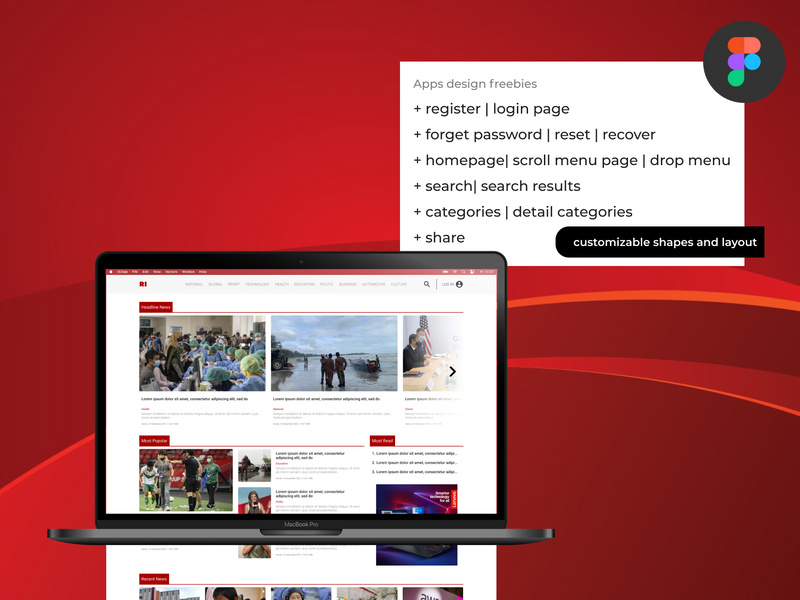800x600 pixels.
Task: Click the Most Read section label
Action: coord(382,440)
